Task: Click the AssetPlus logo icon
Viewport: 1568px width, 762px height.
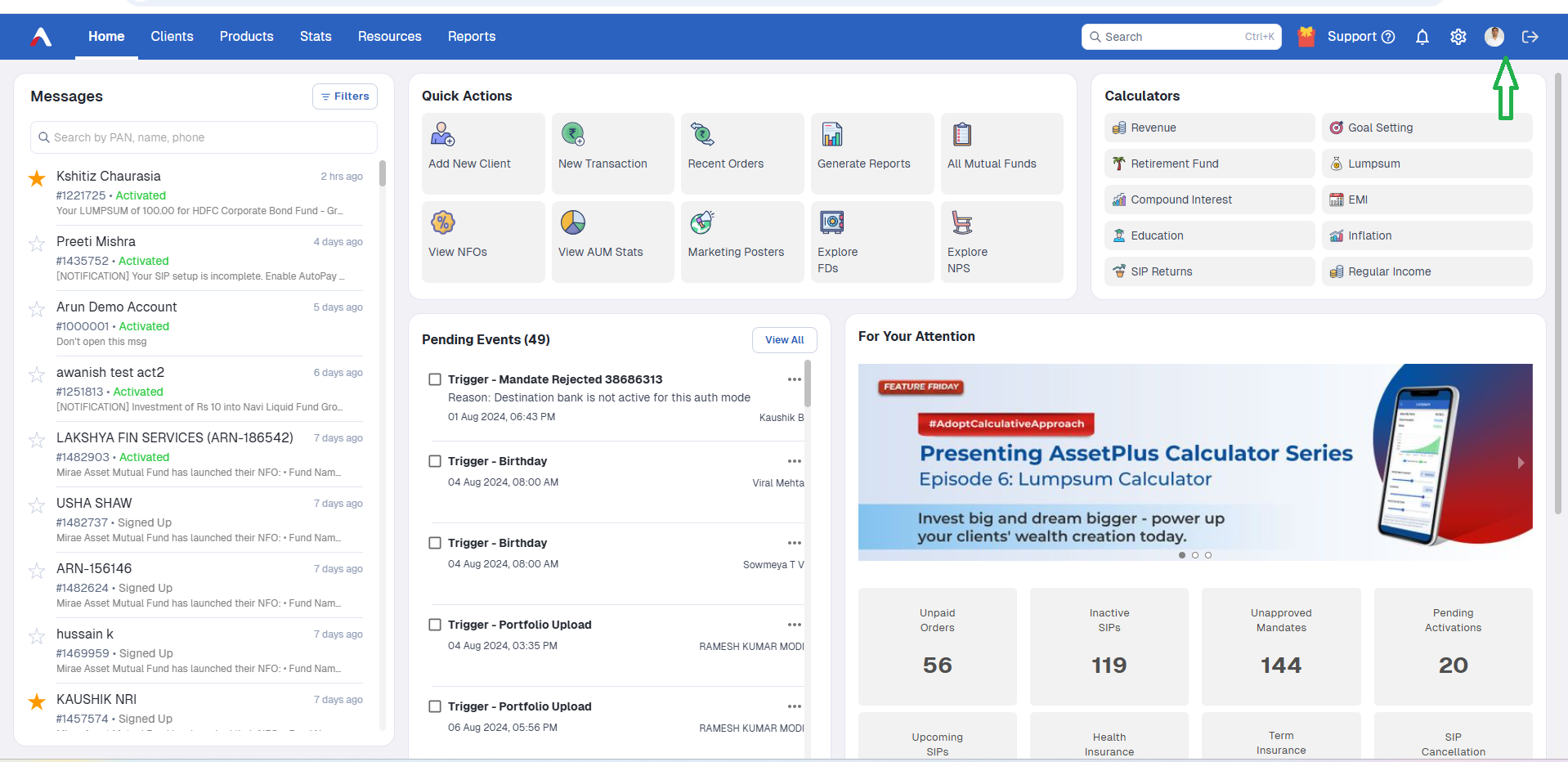Action: [42, 37]
